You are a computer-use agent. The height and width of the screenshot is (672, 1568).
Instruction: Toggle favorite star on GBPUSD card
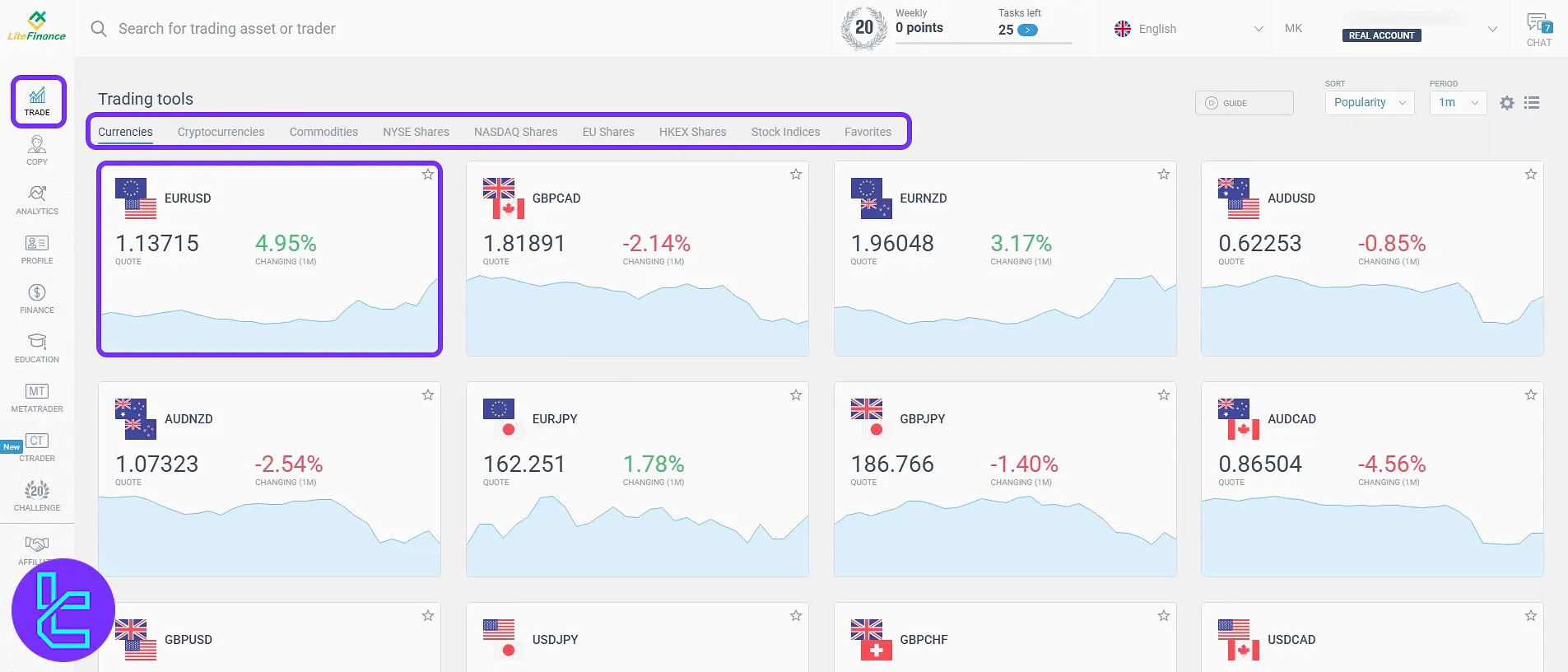click(x=428, y=616)
